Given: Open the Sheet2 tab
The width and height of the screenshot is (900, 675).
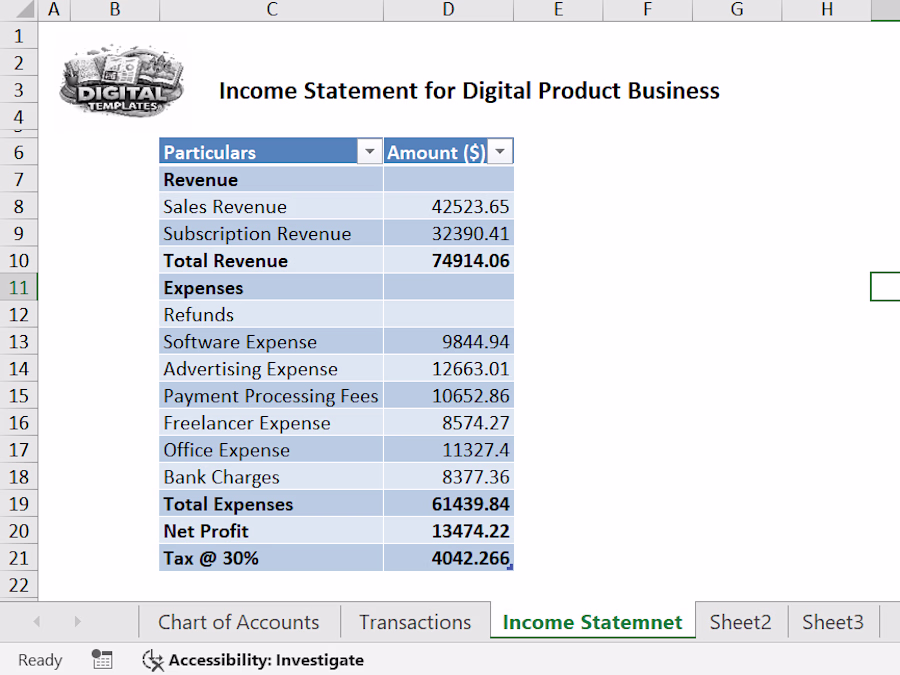Looking at the screenshot, I should 740,622.
